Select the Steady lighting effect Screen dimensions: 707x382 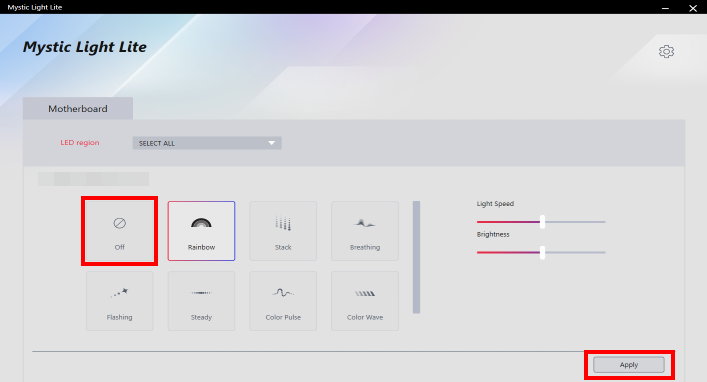[201, 301]
